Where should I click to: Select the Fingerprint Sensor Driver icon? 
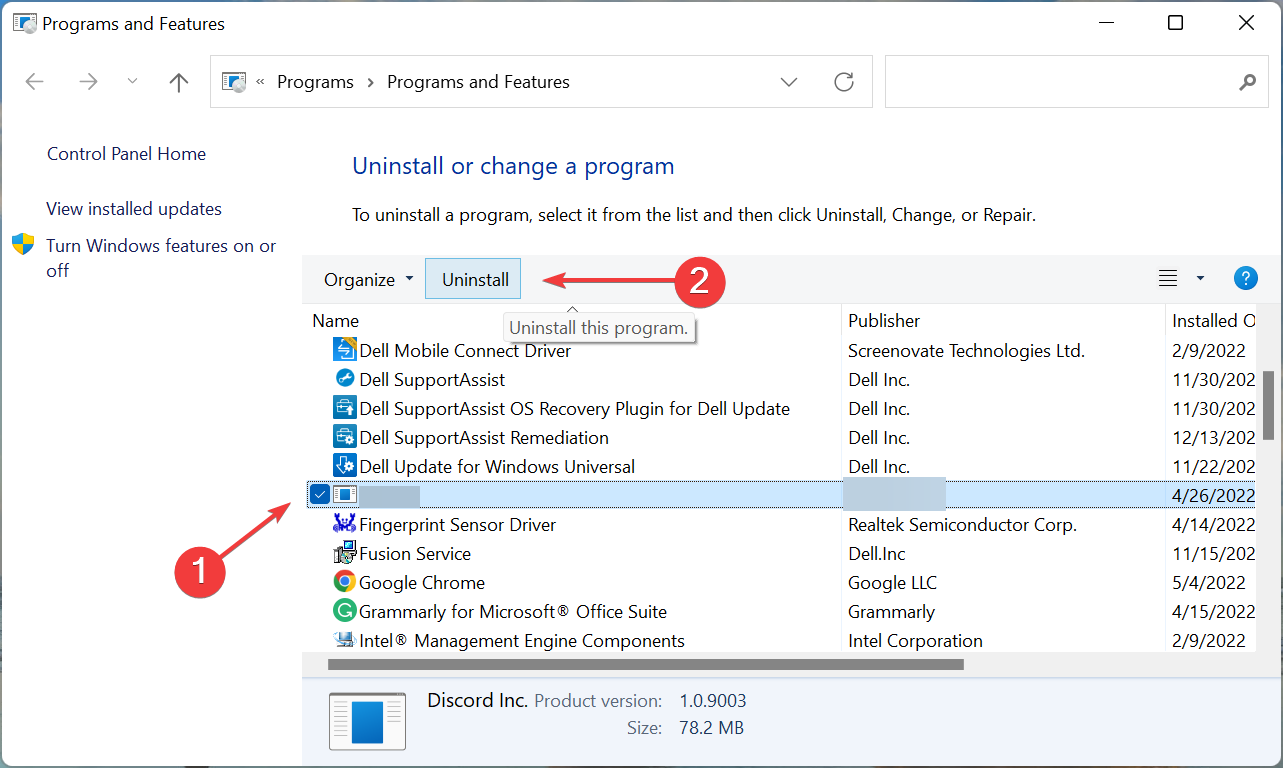tap(344, 524)
